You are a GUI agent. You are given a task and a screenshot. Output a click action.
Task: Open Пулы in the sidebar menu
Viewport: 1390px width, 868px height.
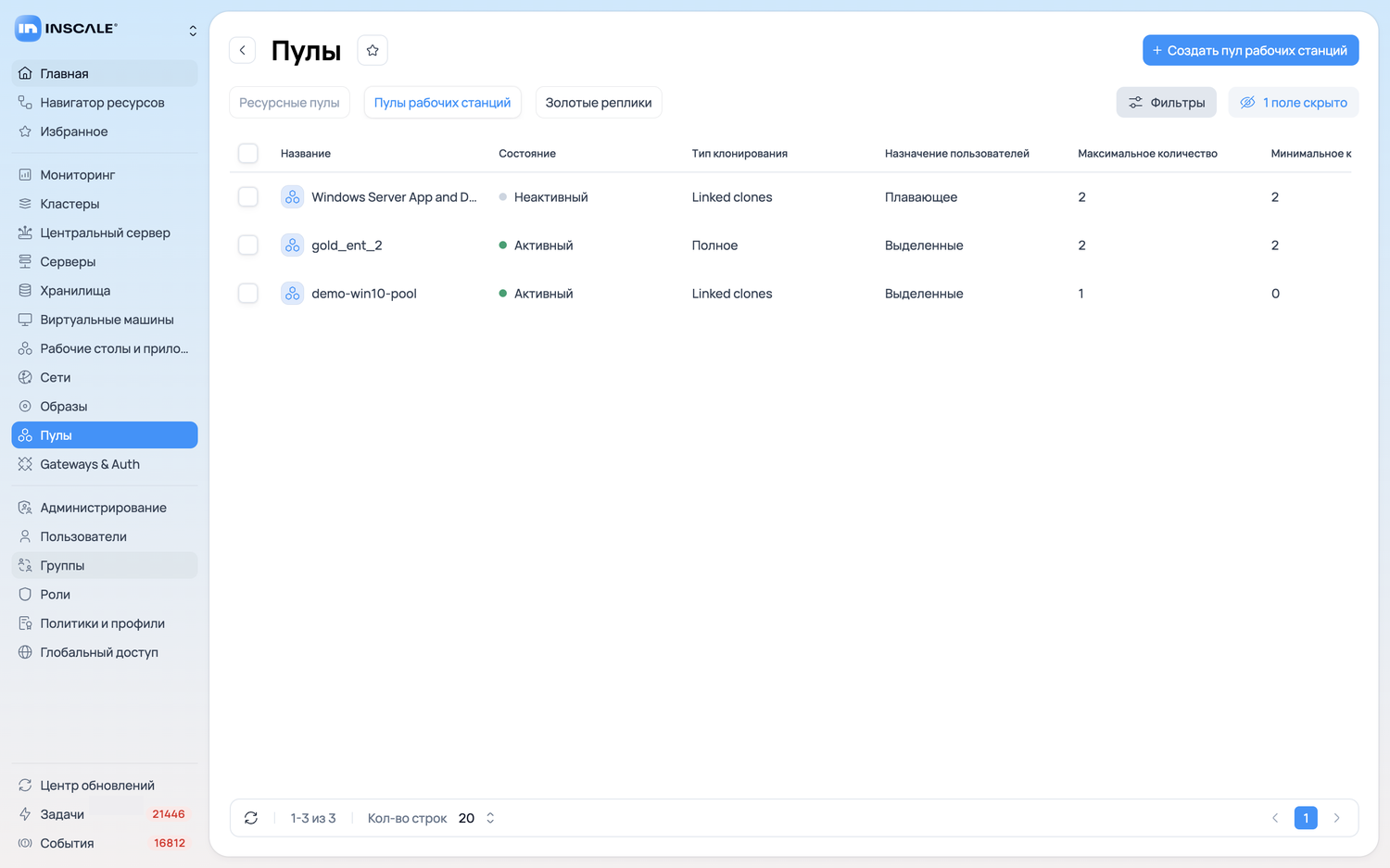(105, 435)
